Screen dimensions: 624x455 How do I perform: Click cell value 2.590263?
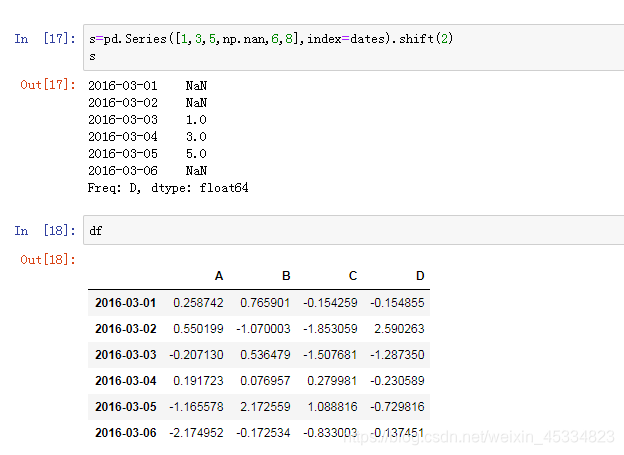click(399, 329)
